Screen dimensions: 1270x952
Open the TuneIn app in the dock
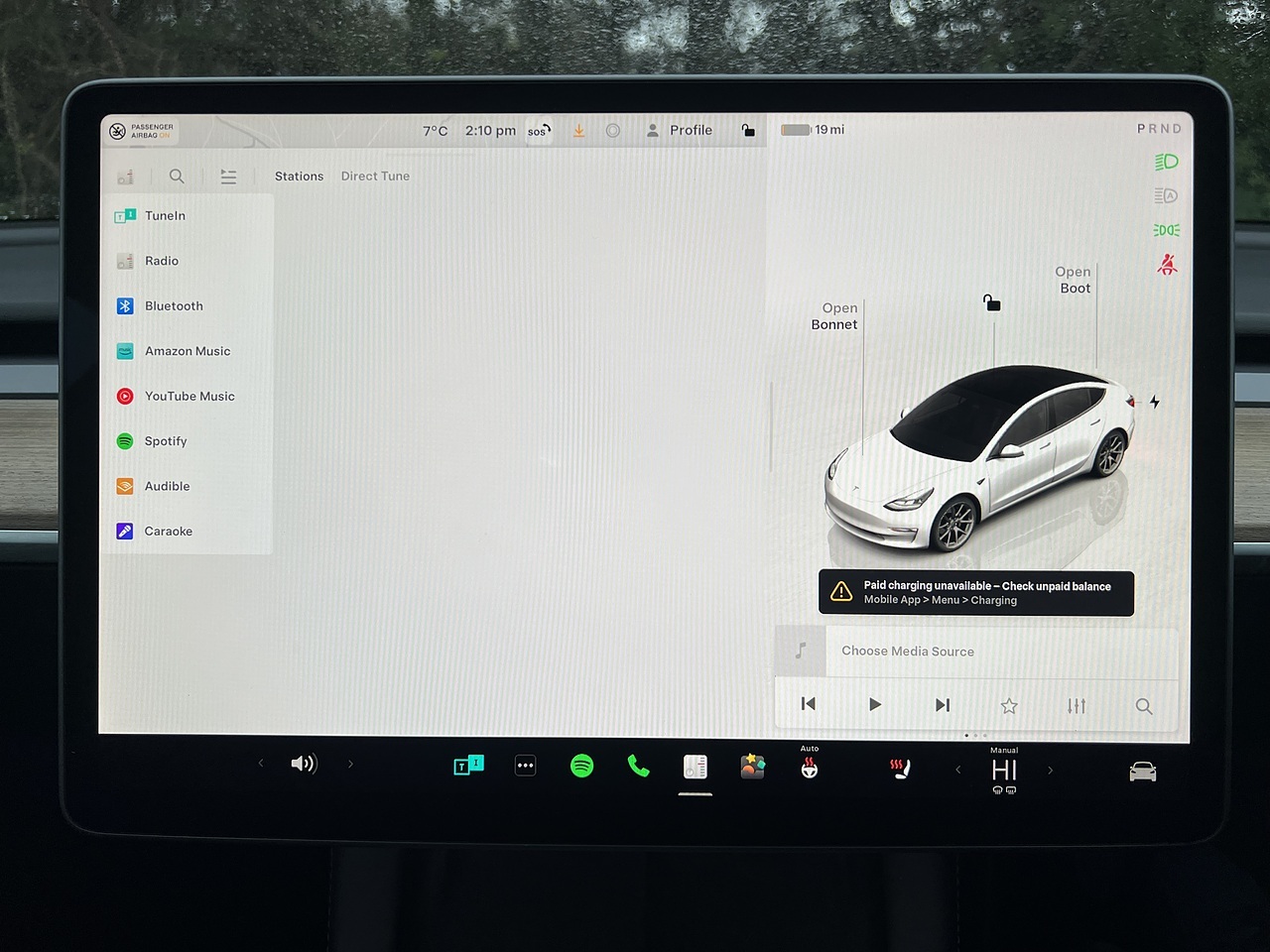pos(468,766)
